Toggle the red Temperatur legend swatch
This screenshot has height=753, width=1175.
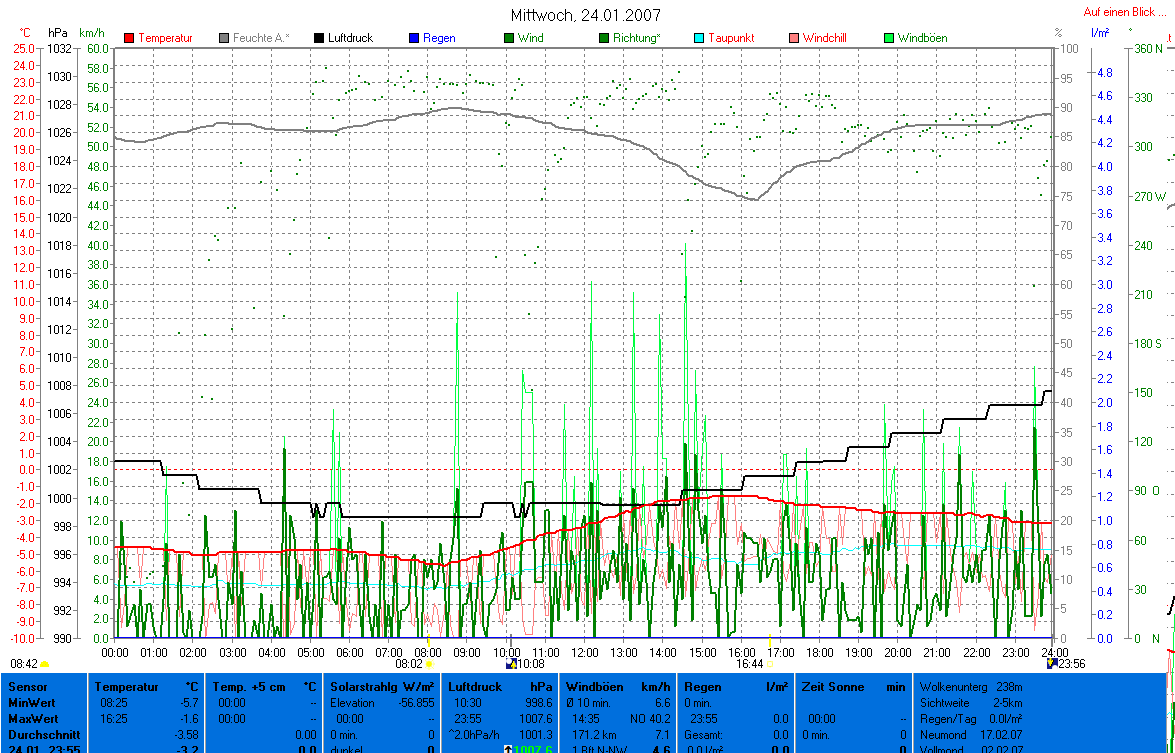[x=130, y=38]
